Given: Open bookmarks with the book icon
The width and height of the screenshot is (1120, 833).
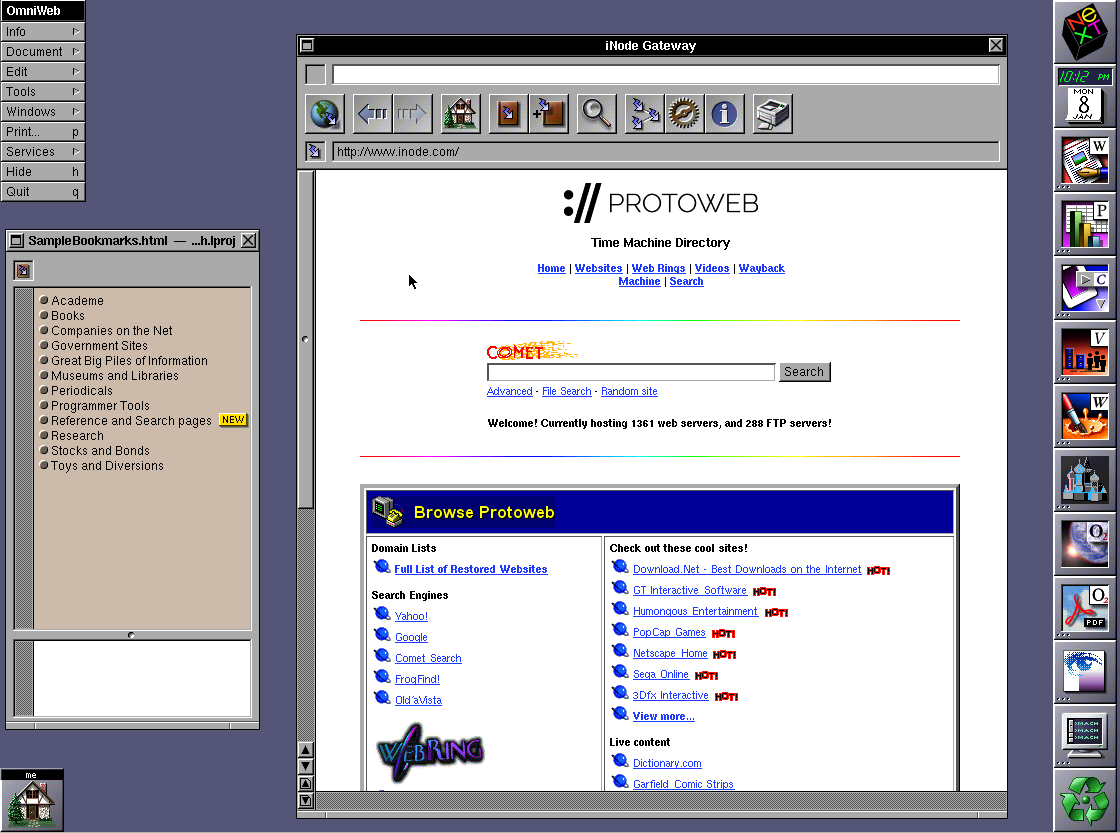Looking at the screenshot, I should pos(509,114).
